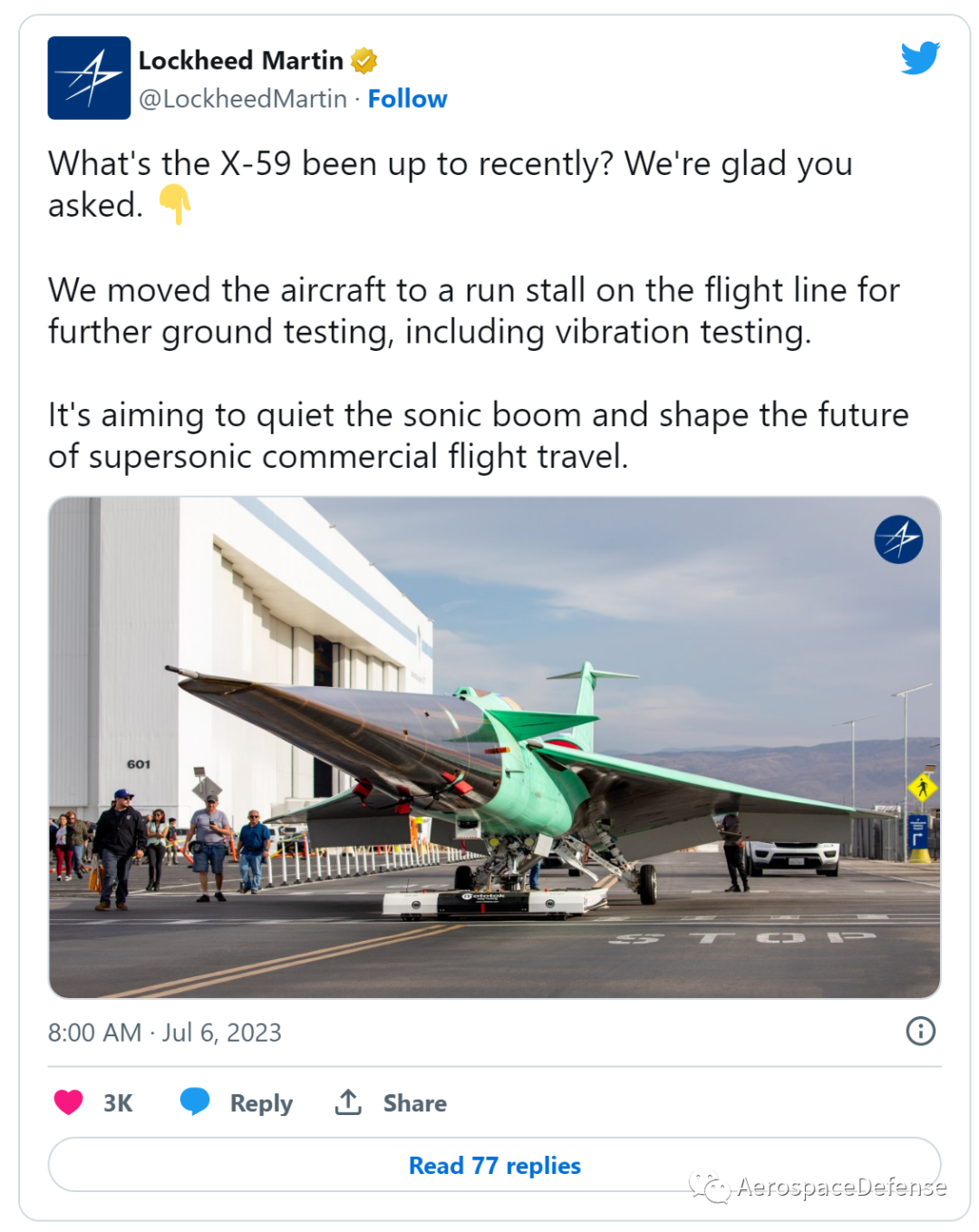This screenshot has height=1232, width=979.
Task: Click the blue reply speech bubble icon
Action: (x=195, y=1101)
